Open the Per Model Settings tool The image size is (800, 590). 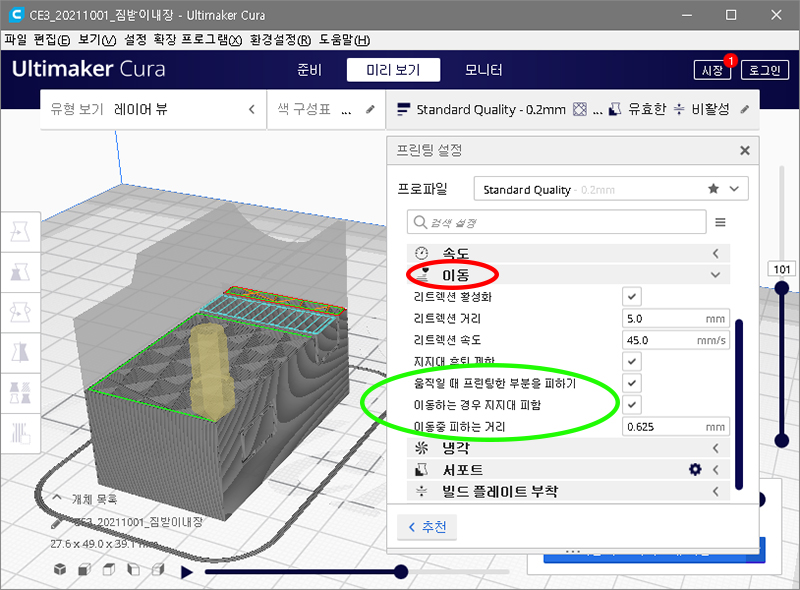(20, 393)
